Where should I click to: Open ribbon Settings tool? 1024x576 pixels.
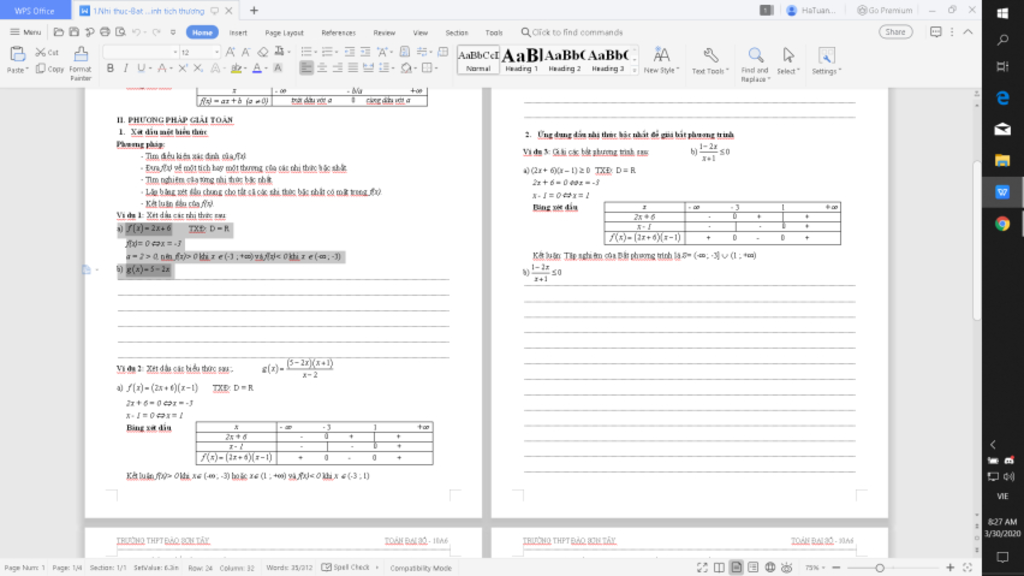[x=826, y=61]
